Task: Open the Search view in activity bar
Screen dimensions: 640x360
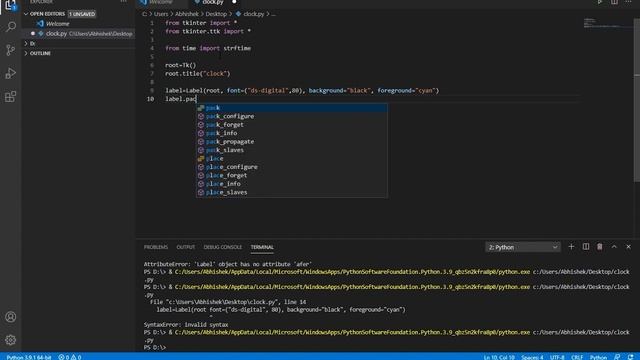Action: (11, 27)
